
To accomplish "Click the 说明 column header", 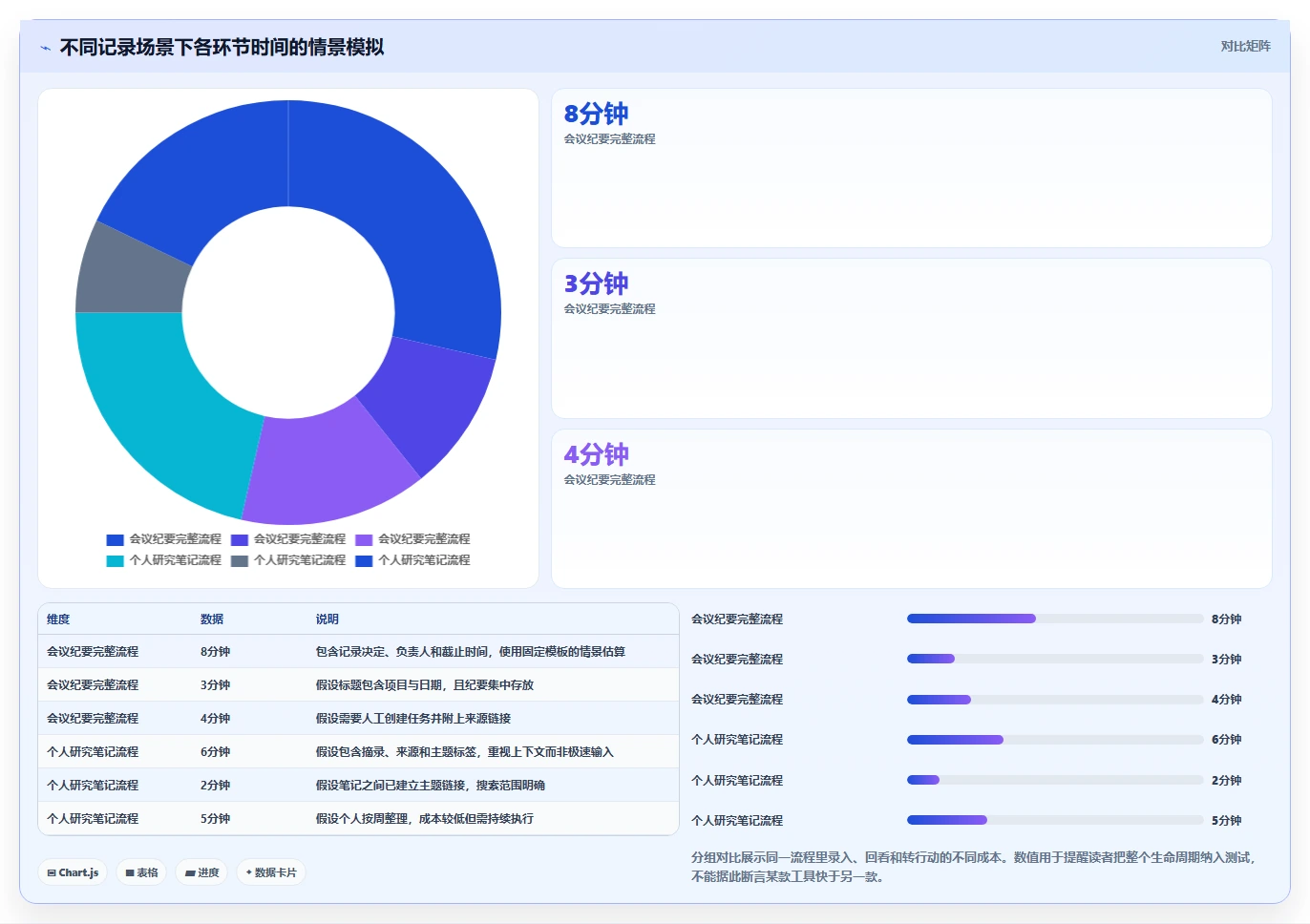I will 327,619.
